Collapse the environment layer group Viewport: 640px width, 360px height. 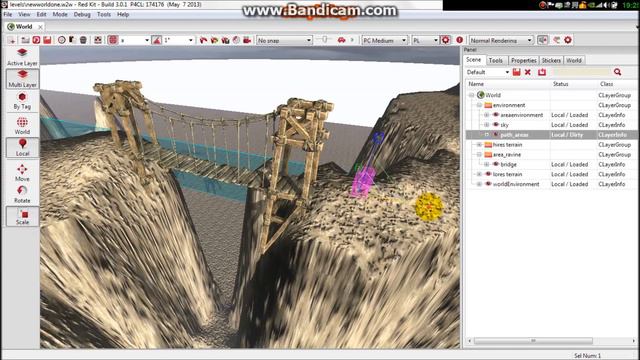click(x=479, y=105)
